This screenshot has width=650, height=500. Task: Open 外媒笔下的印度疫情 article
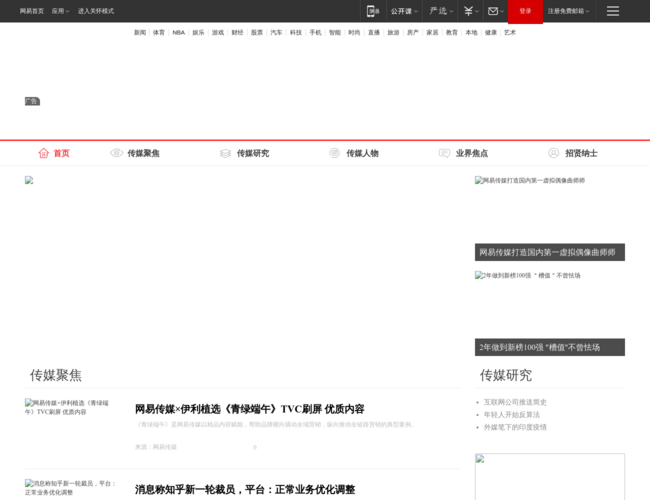(x=515, y=427)
